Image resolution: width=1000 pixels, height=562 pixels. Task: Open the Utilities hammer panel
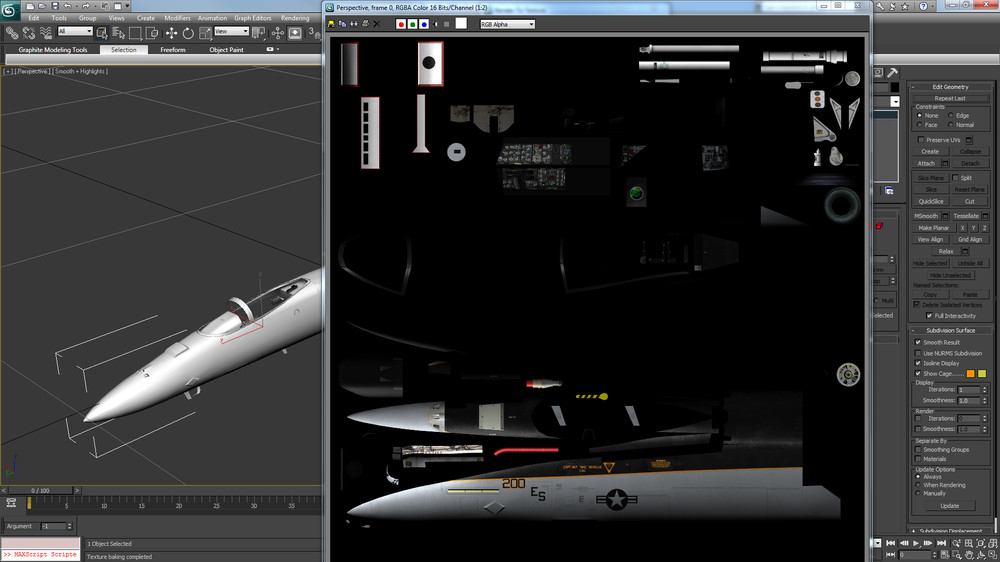pos(892,73)
